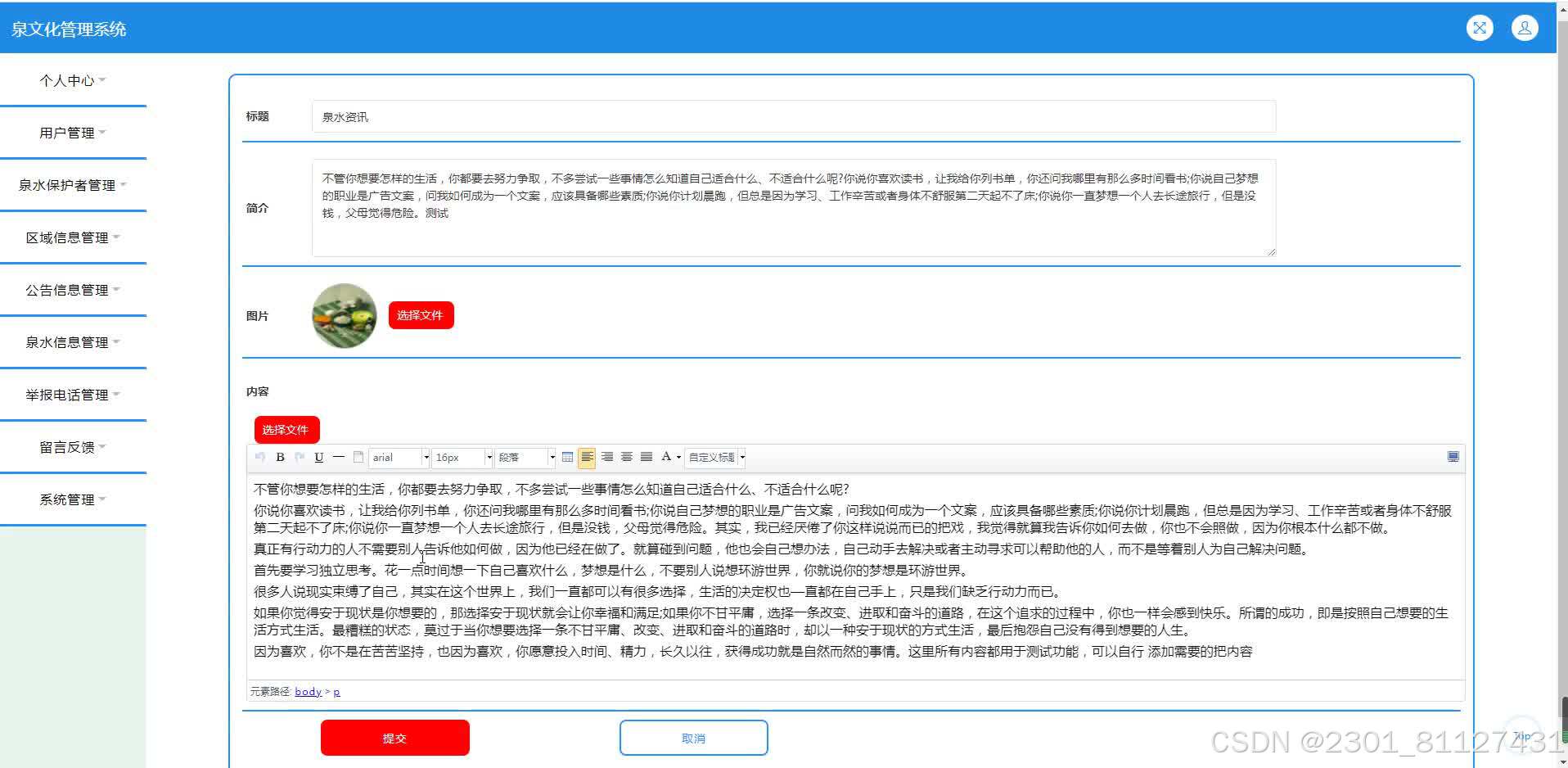Toggle underline formatting in editor
Image resolution: width=1568 pixels, height=768 pixels.
pyautogui.click(x=319, y=457)
